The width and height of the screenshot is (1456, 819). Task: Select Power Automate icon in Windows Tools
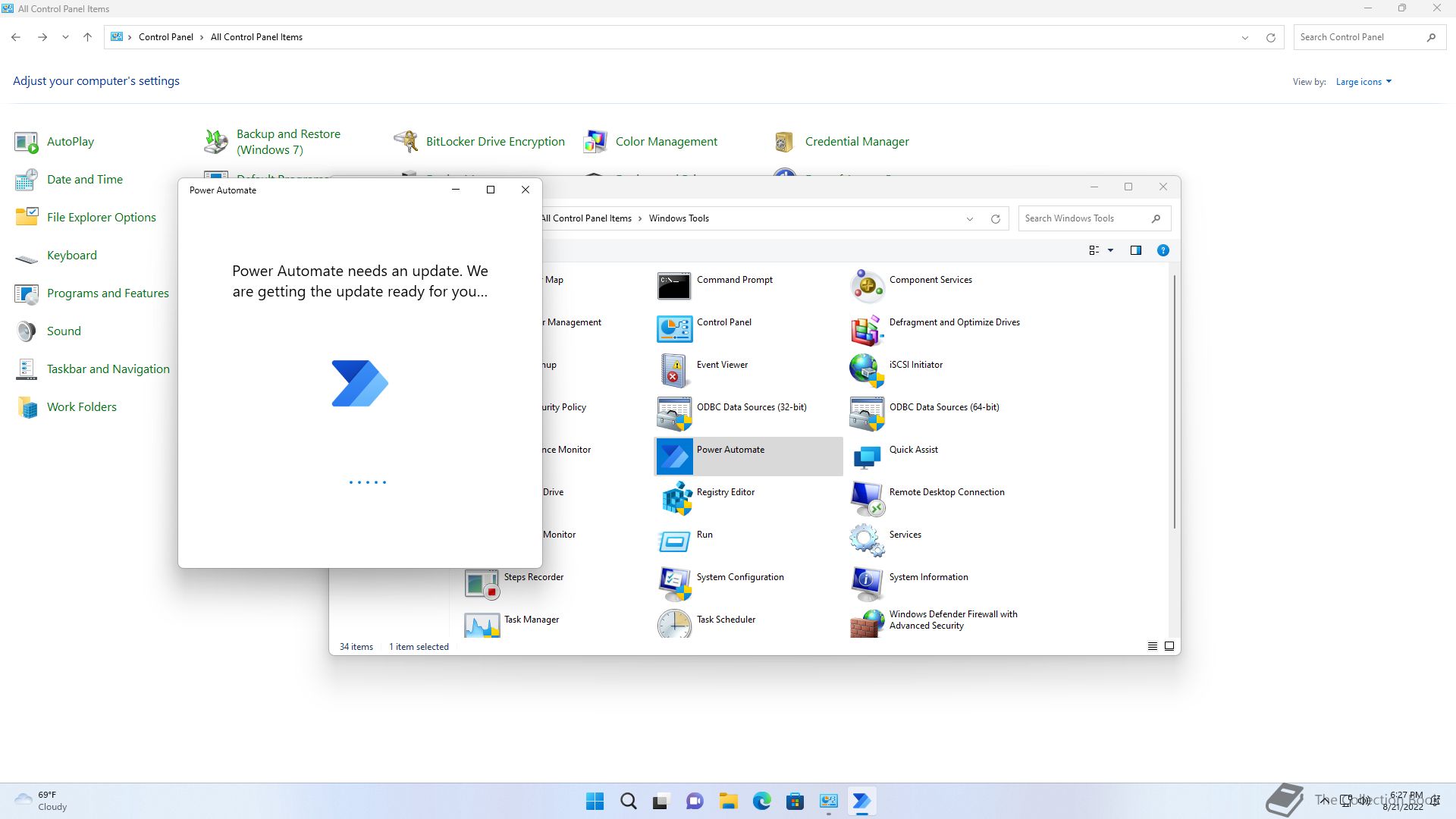673,457
